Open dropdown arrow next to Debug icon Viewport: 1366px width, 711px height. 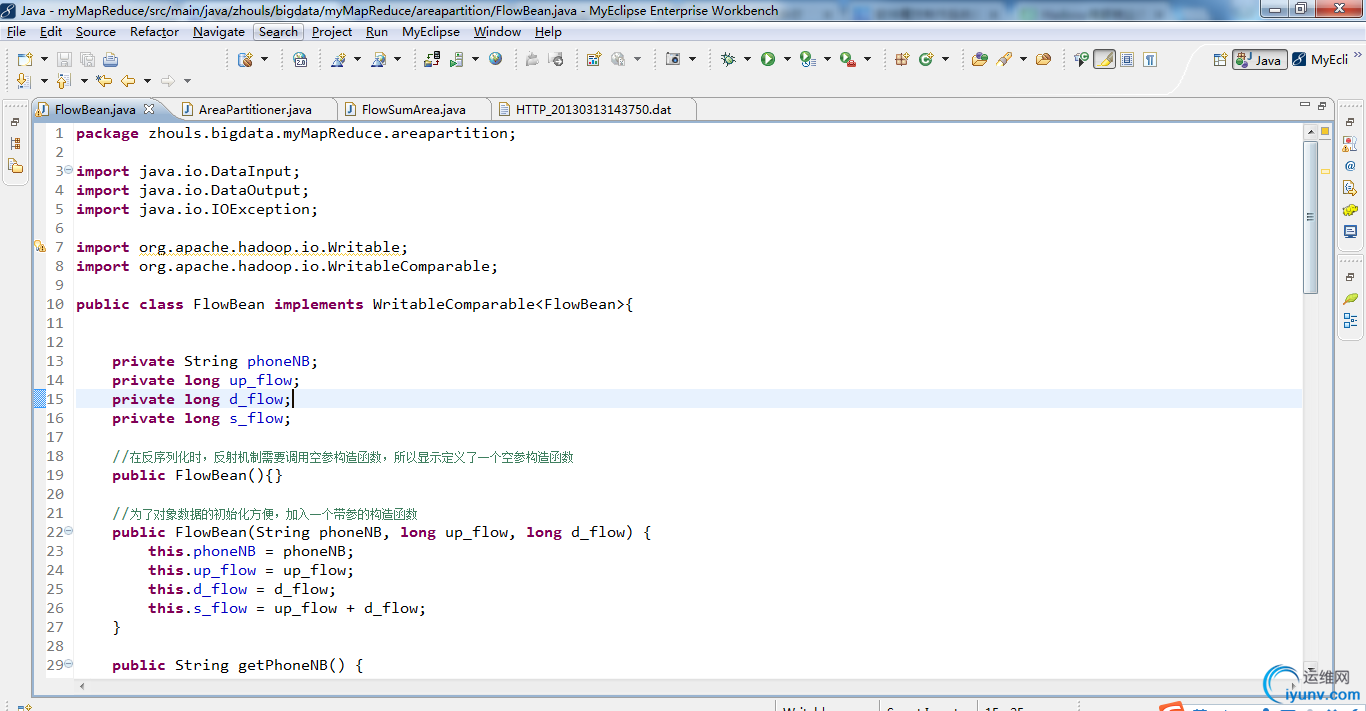[x=747, y=60]
